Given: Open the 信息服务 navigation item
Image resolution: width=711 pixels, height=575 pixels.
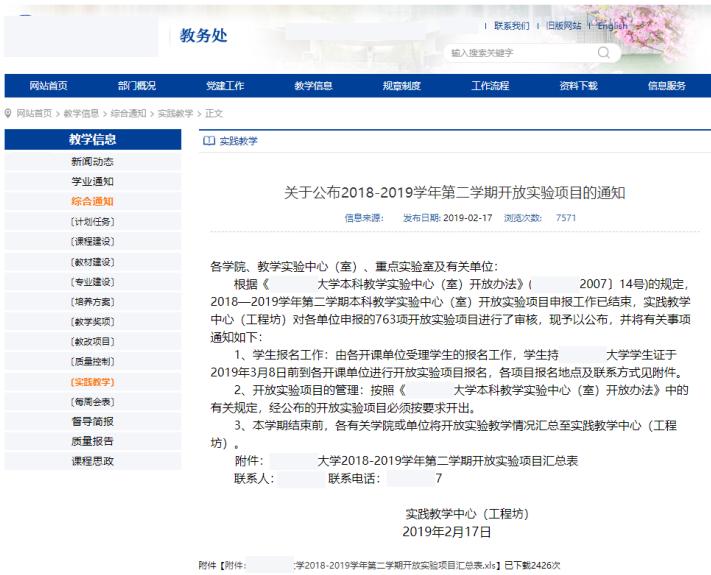Looking at the screenshot, I should (x=667, y=86).
